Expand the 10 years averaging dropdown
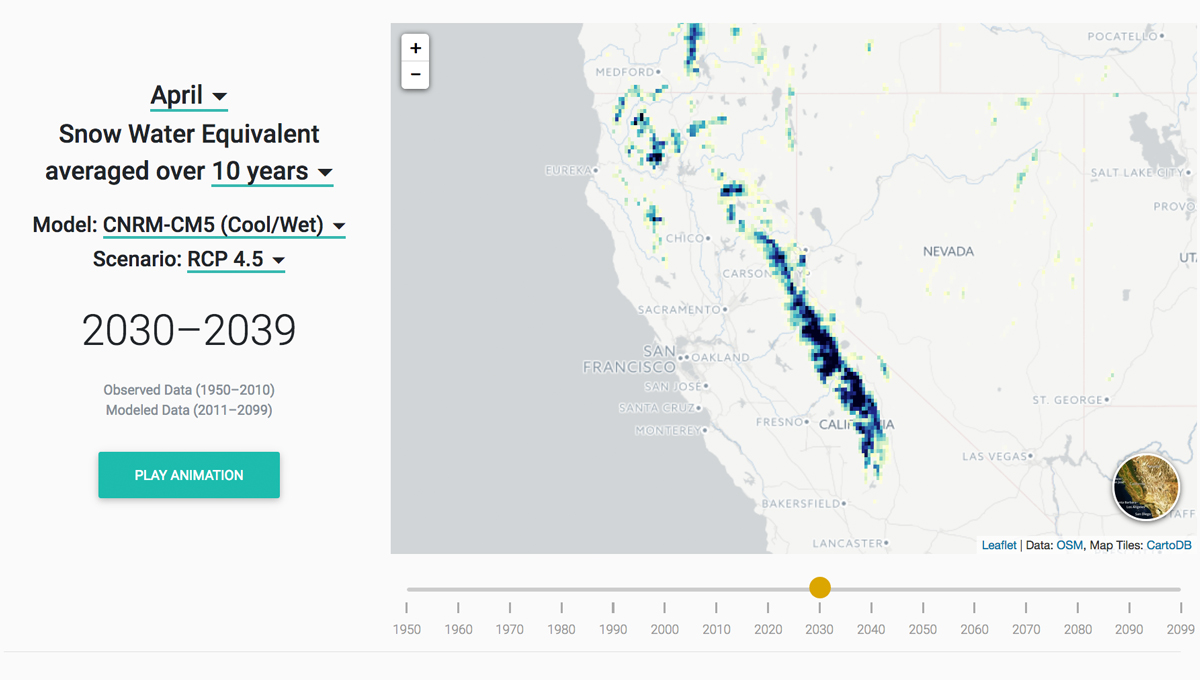Viewport: 1200px width, 680px height. (x=272, y=172)
